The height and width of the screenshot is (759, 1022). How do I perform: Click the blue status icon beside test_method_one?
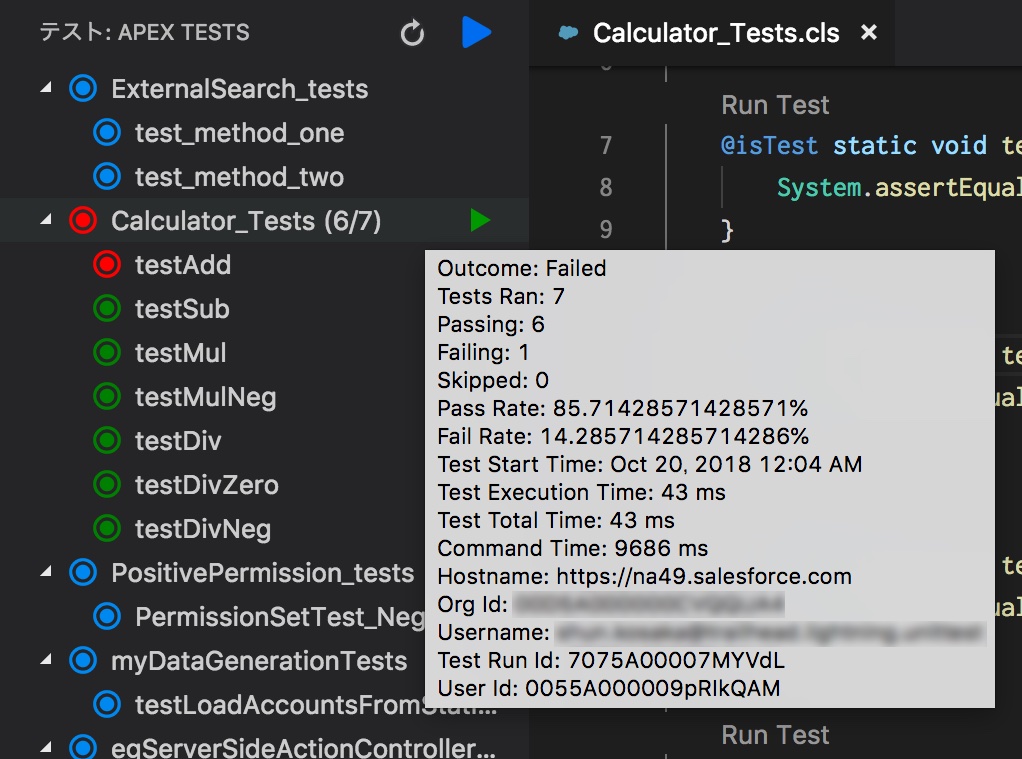[x=107, y=132]
